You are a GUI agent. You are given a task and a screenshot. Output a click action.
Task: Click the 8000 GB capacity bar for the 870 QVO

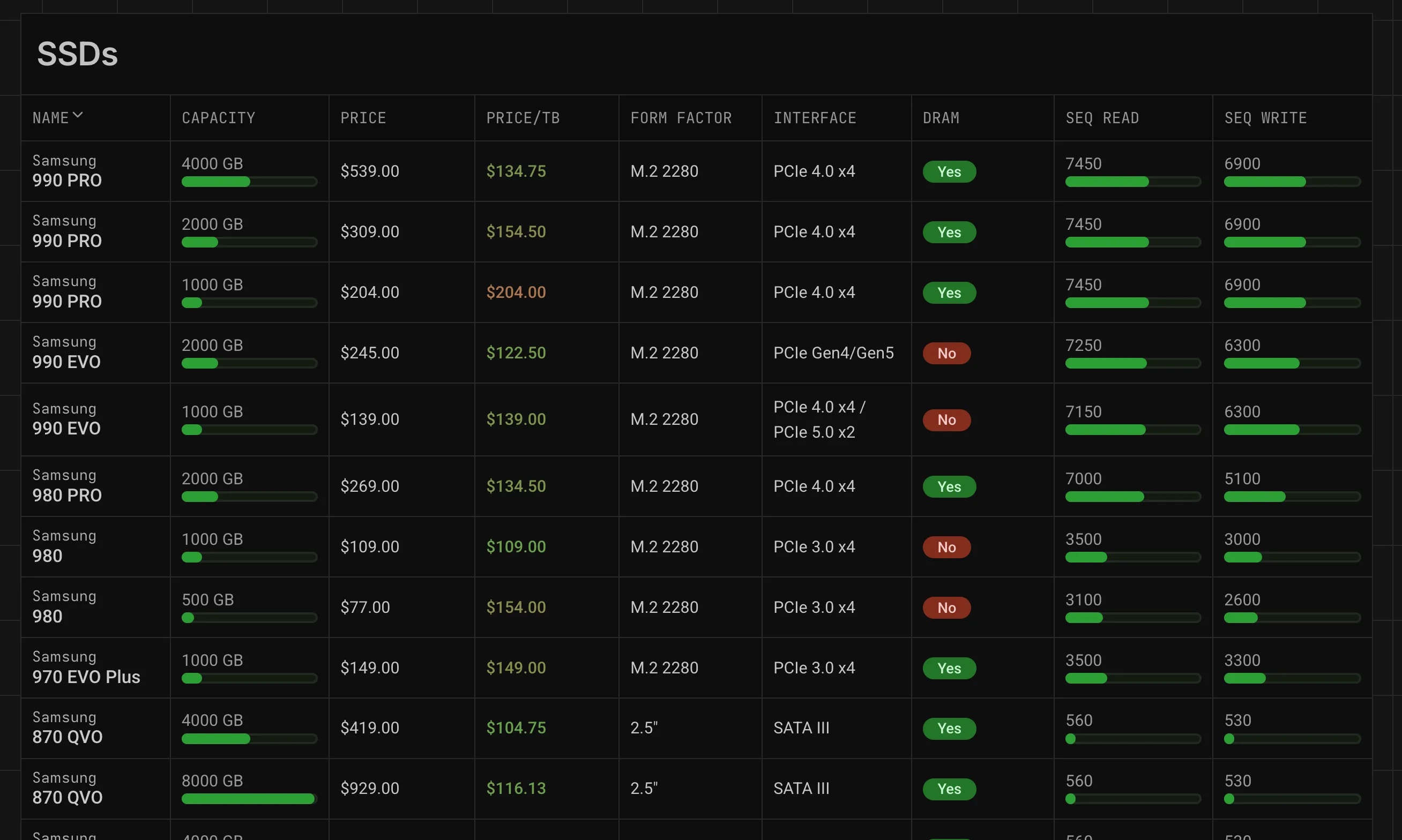[x=248, y=799]
